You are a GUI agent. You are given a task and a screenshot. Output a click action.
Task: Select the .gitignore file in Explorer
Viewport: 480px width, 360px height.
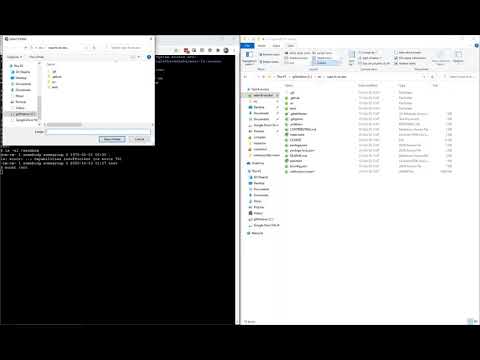297,119
